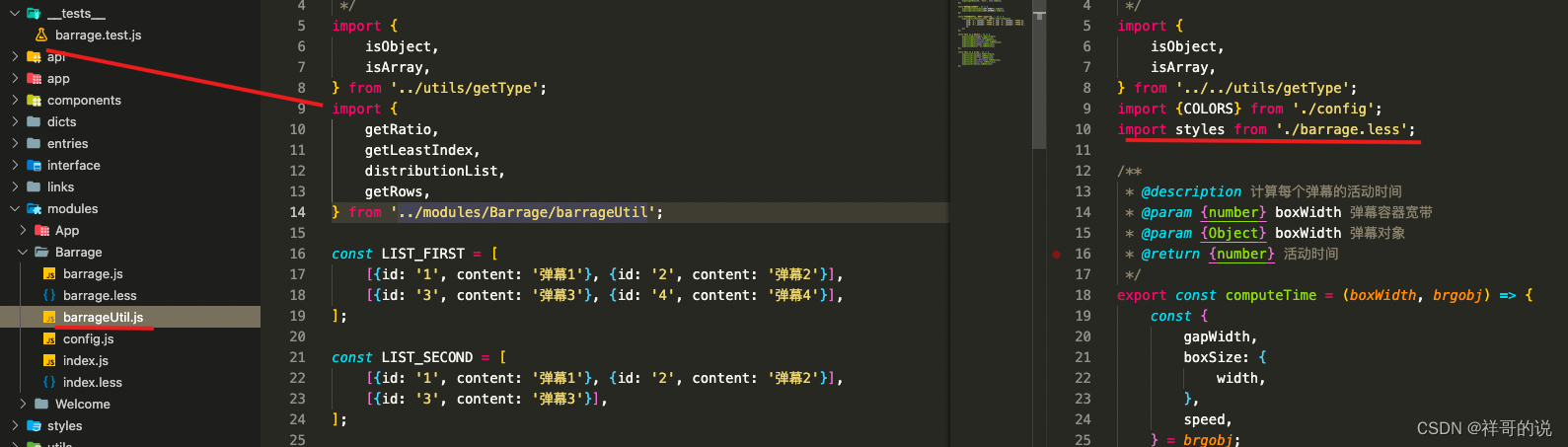Select the interface folder name
This screenshot has height=447, width=1568.
tap(74, 166)
